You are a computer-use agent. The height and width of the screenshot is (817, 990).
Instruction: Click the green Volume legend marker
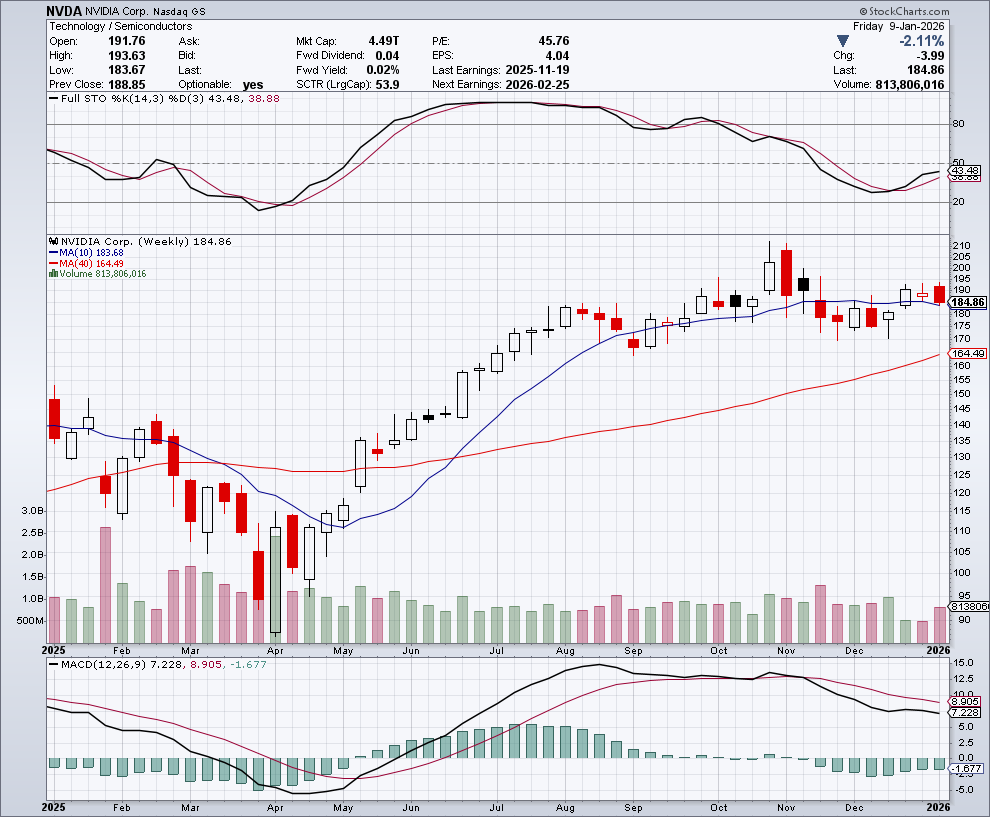(53, 274)
